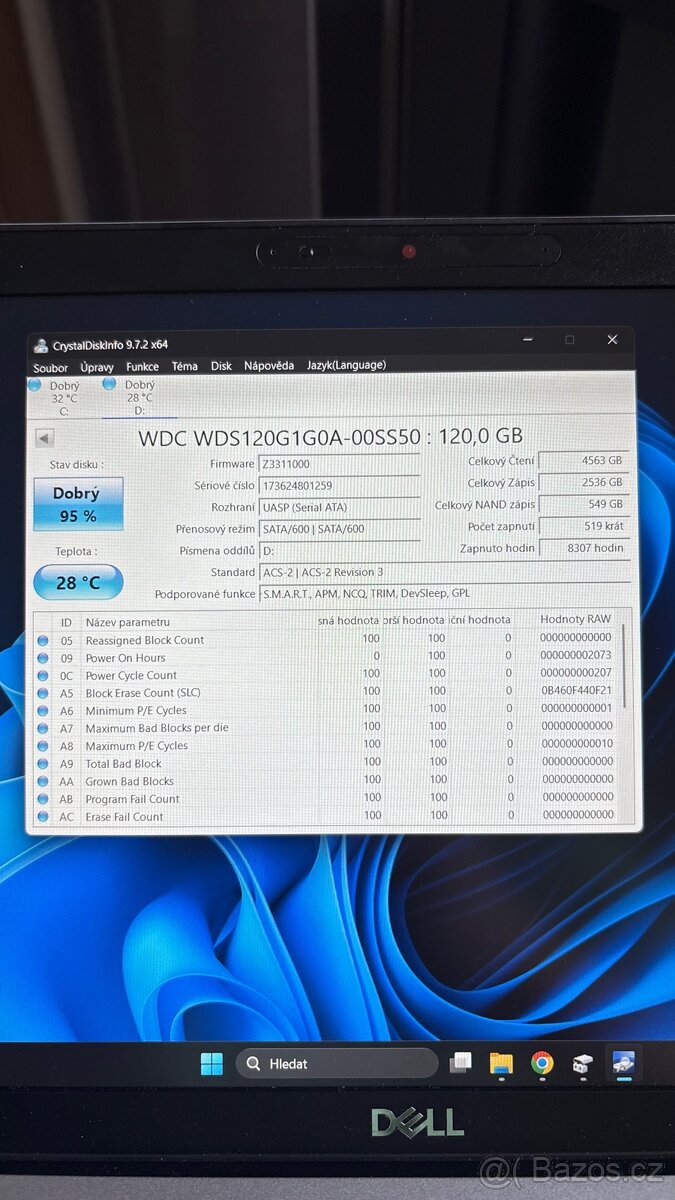Screen dimensions: 675x1200
Task: Open Task View from the taskbar
Action: click(x=461, y=1063)
